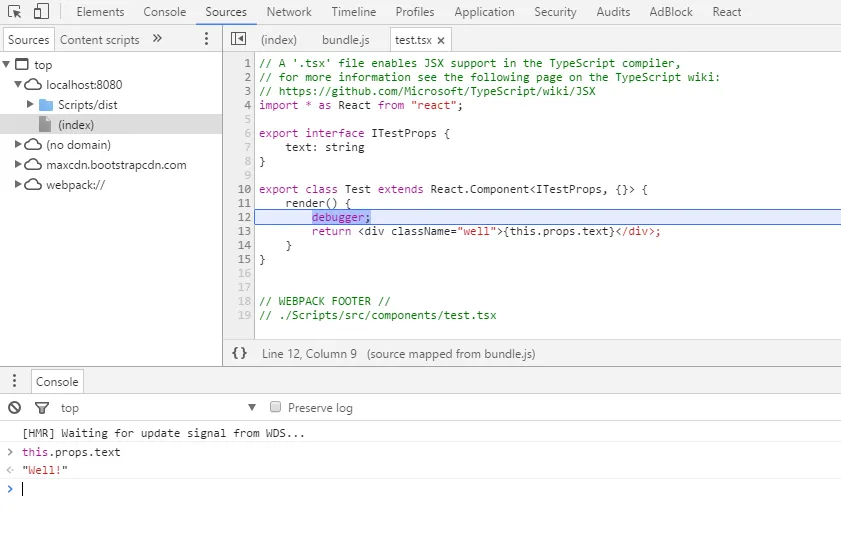The image size is (841, 533).
Task: Expand the maxcdn.bootstrapcdn.com node
Action: click(18, 164)
